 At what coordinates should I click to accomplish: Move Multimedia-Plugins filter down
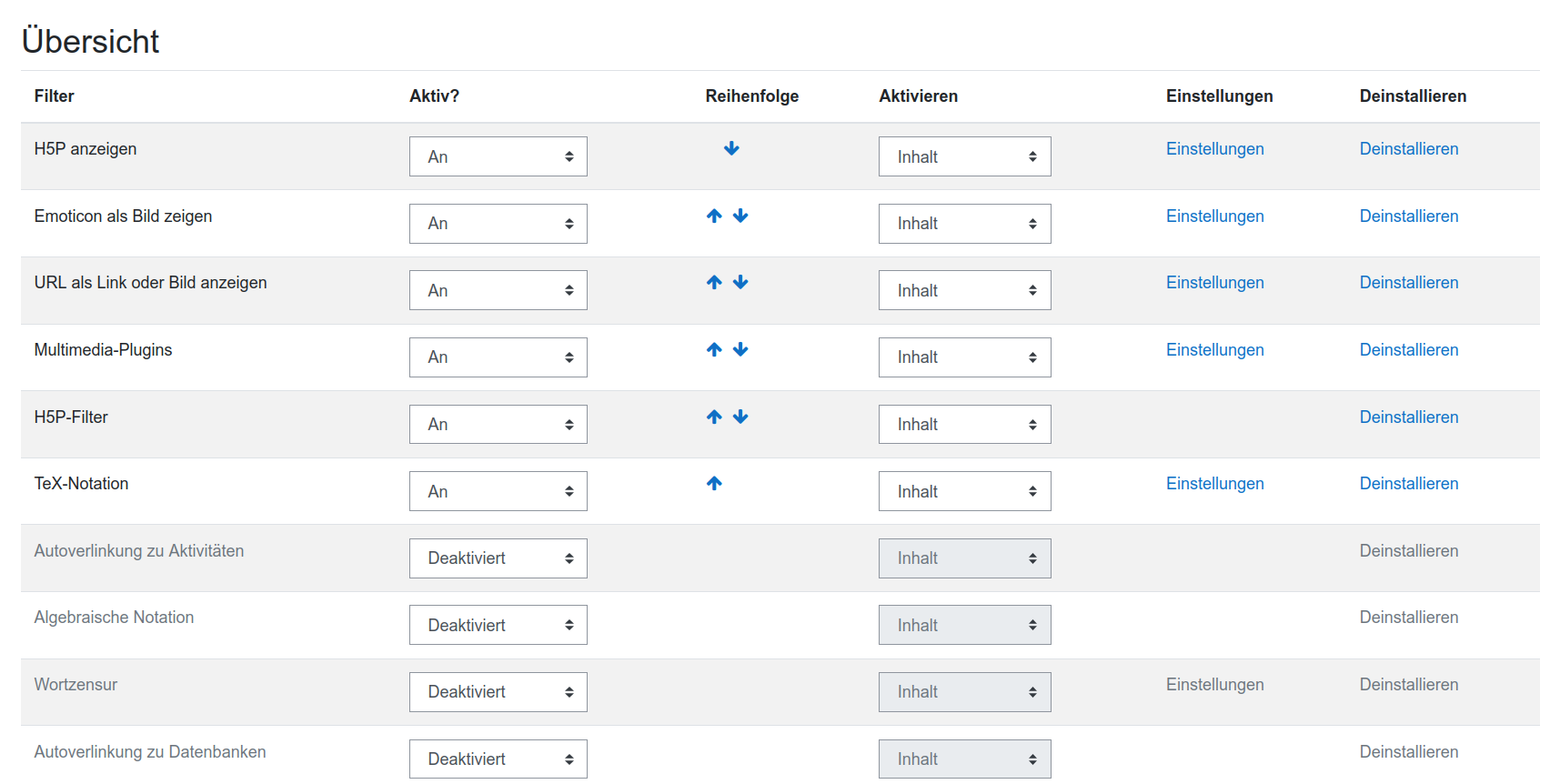740,350
